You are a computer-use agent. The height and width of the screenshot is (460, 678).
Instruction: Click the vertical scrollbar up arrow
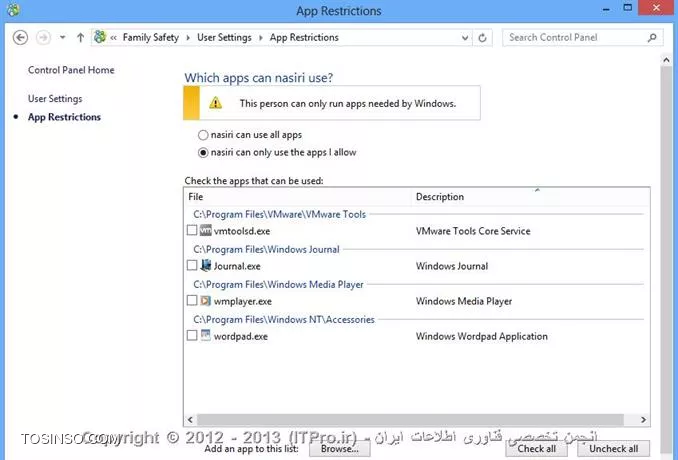pyautogui.click(x=666, y=60)
